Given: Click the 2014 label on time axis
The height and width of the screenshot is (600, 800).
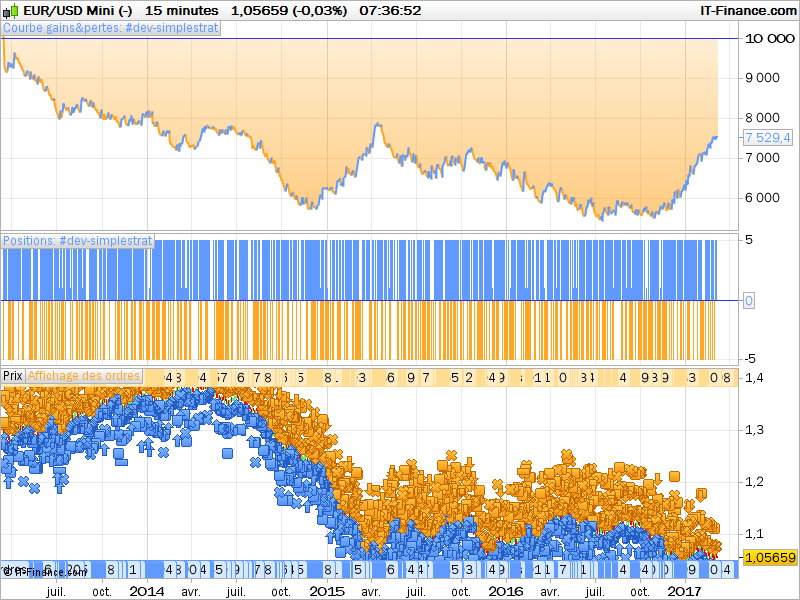Looking at the screenshot, I should pyautogui.click(x=147, y=592).
